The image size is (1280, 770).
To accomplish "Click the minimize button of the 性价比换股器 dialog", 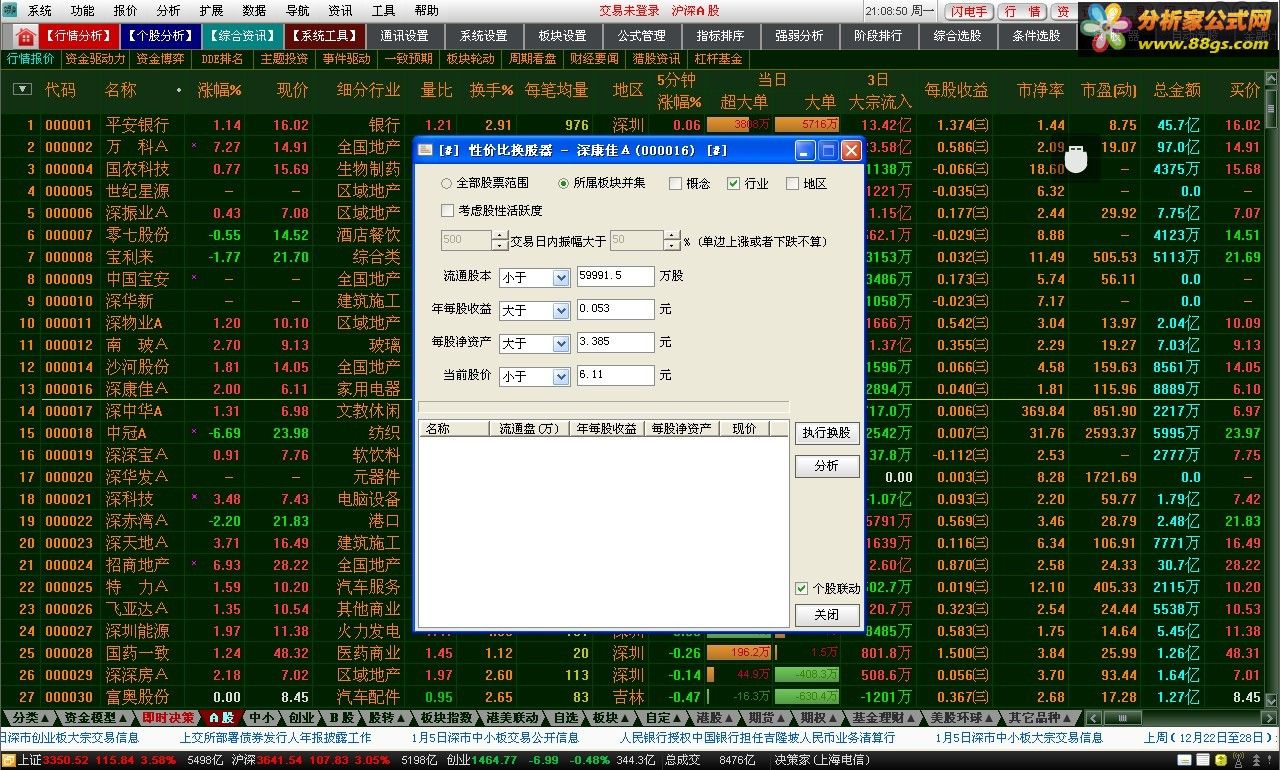I will tap(806, 151).
